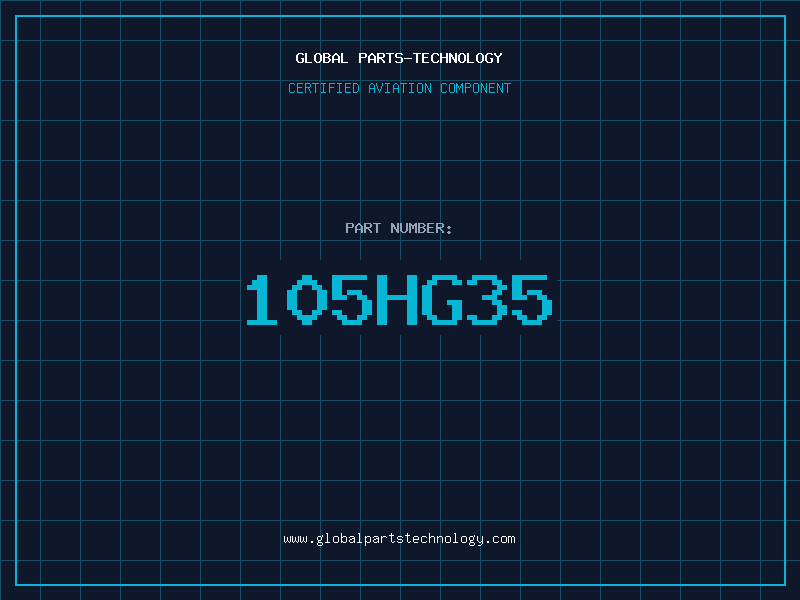The image size is (800, 600).
Task: Click the PART NUMBER: label
Action: (399, 228)
